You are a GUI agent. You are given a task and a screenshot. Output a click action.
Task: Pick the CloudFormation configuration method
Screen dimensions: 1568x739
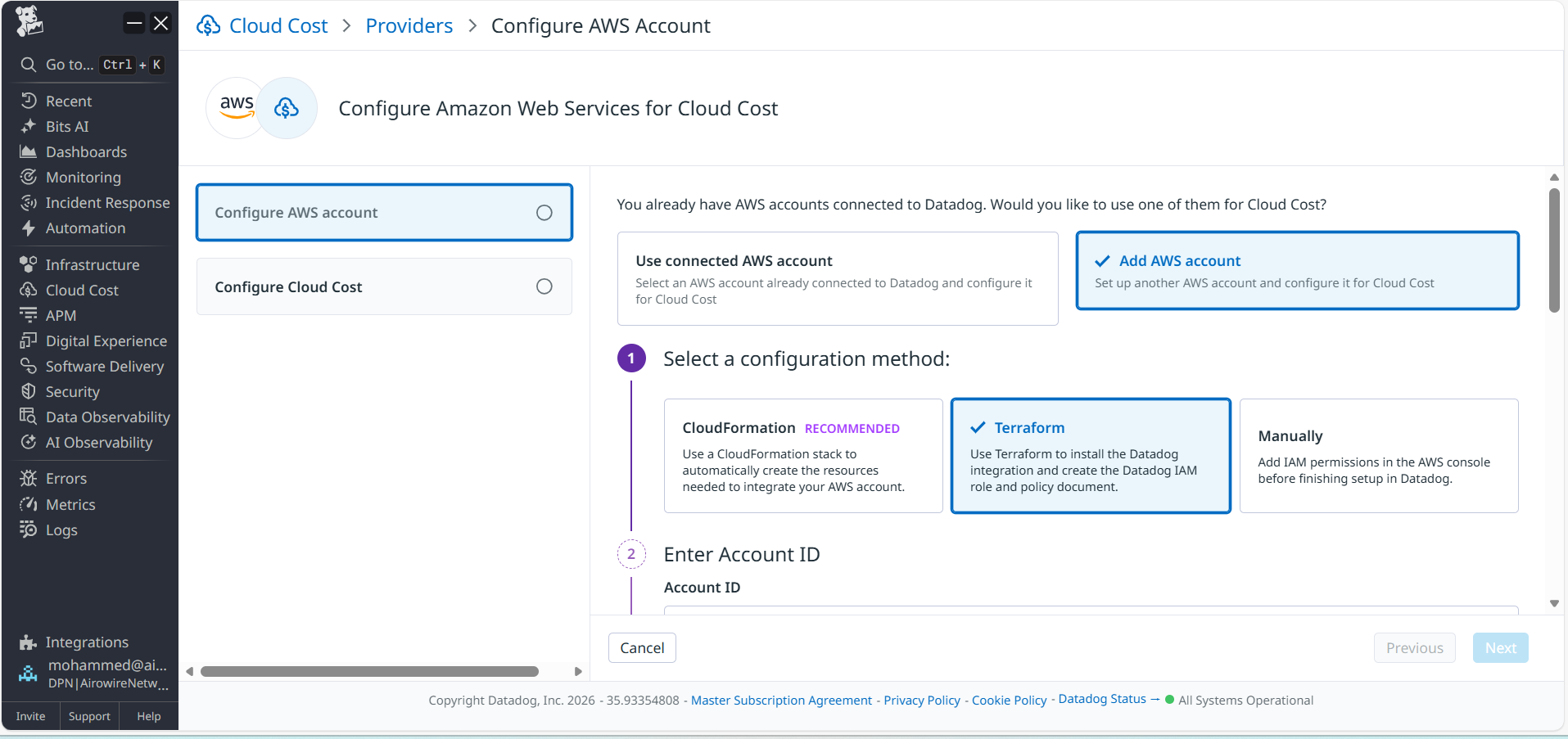tap(802, 456)
